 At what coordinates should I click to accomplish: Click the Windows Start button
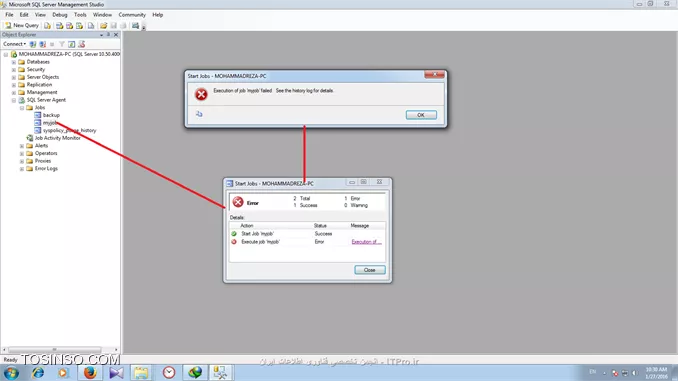click(x=11, y=373)
